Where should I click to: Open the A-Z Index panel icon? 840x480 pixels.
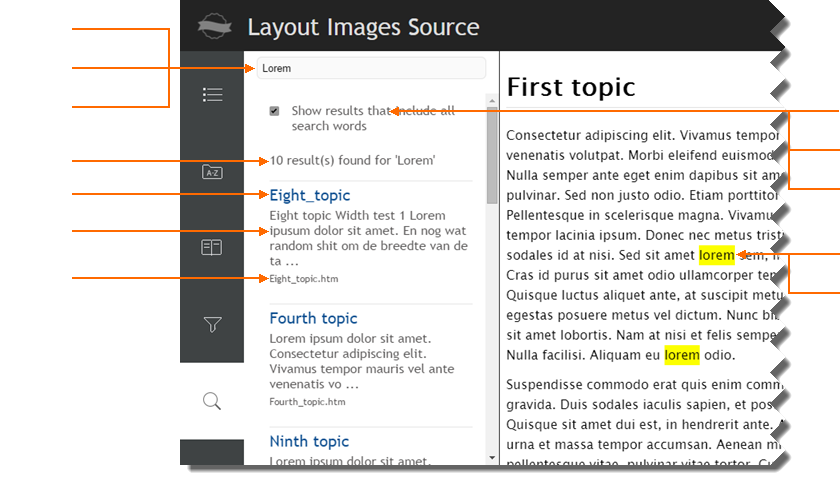click(x=212, y=172)
